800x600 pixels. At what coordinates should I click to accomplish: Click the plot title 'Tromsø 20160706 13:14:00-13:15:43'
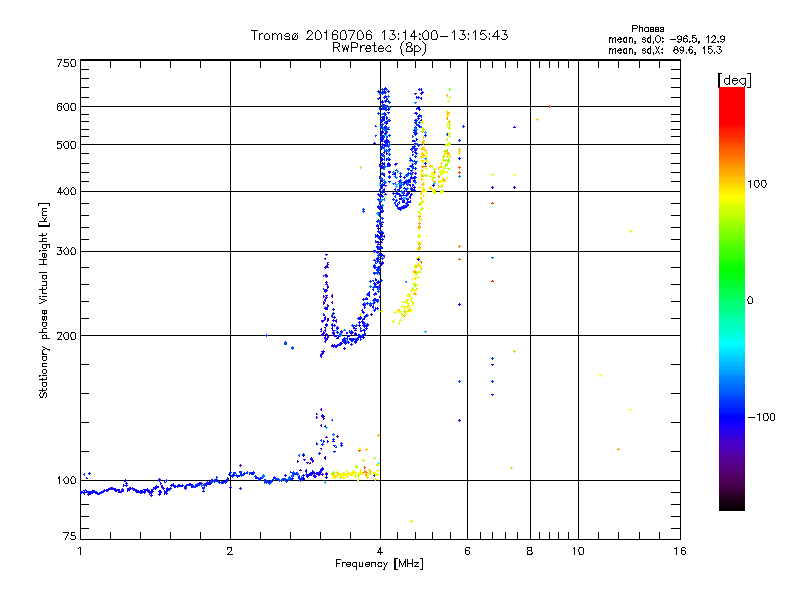pyautogui.click(x=379, y=35)
